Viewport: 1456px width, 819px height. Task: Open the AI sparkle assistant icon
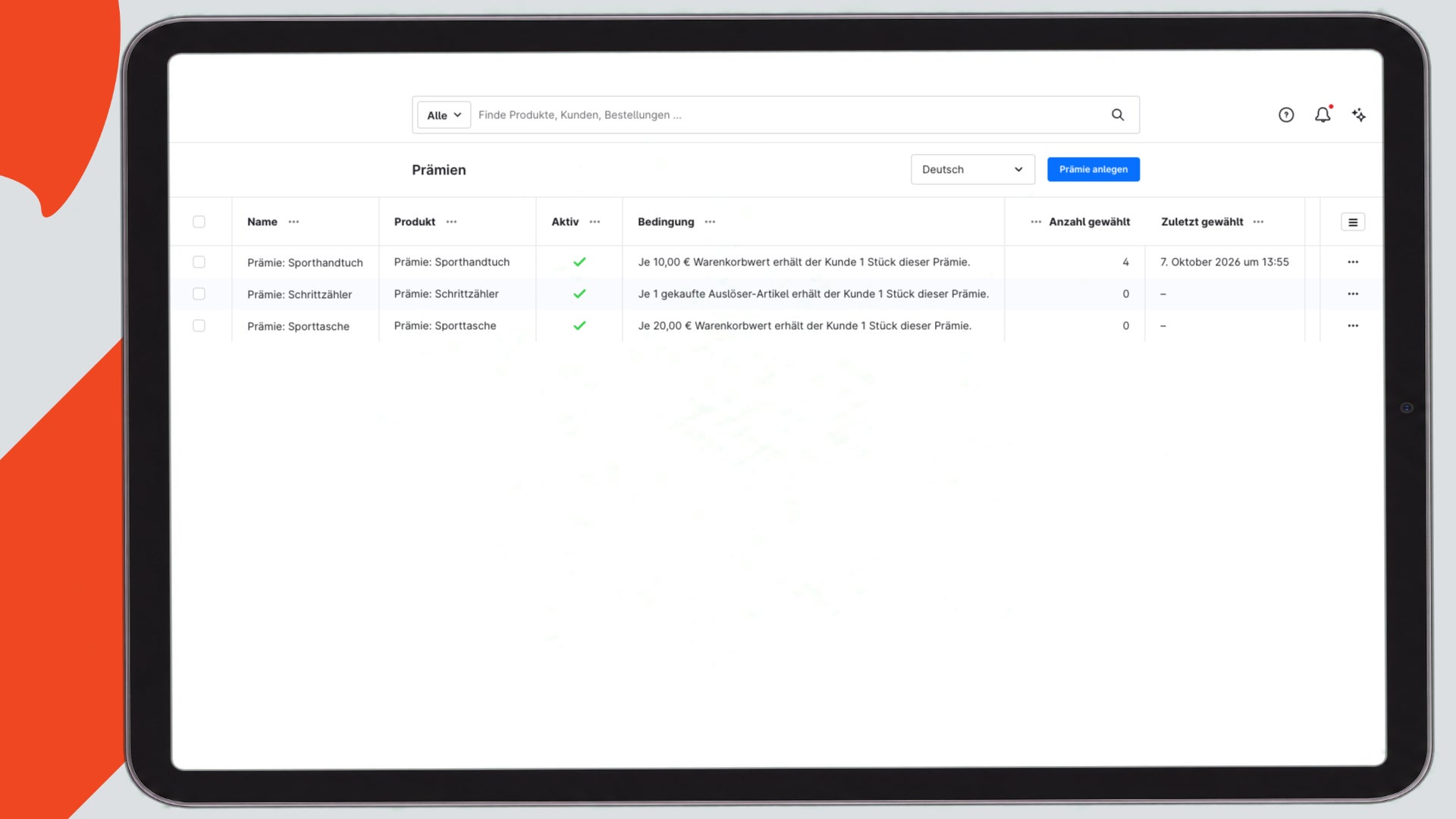1359,115
